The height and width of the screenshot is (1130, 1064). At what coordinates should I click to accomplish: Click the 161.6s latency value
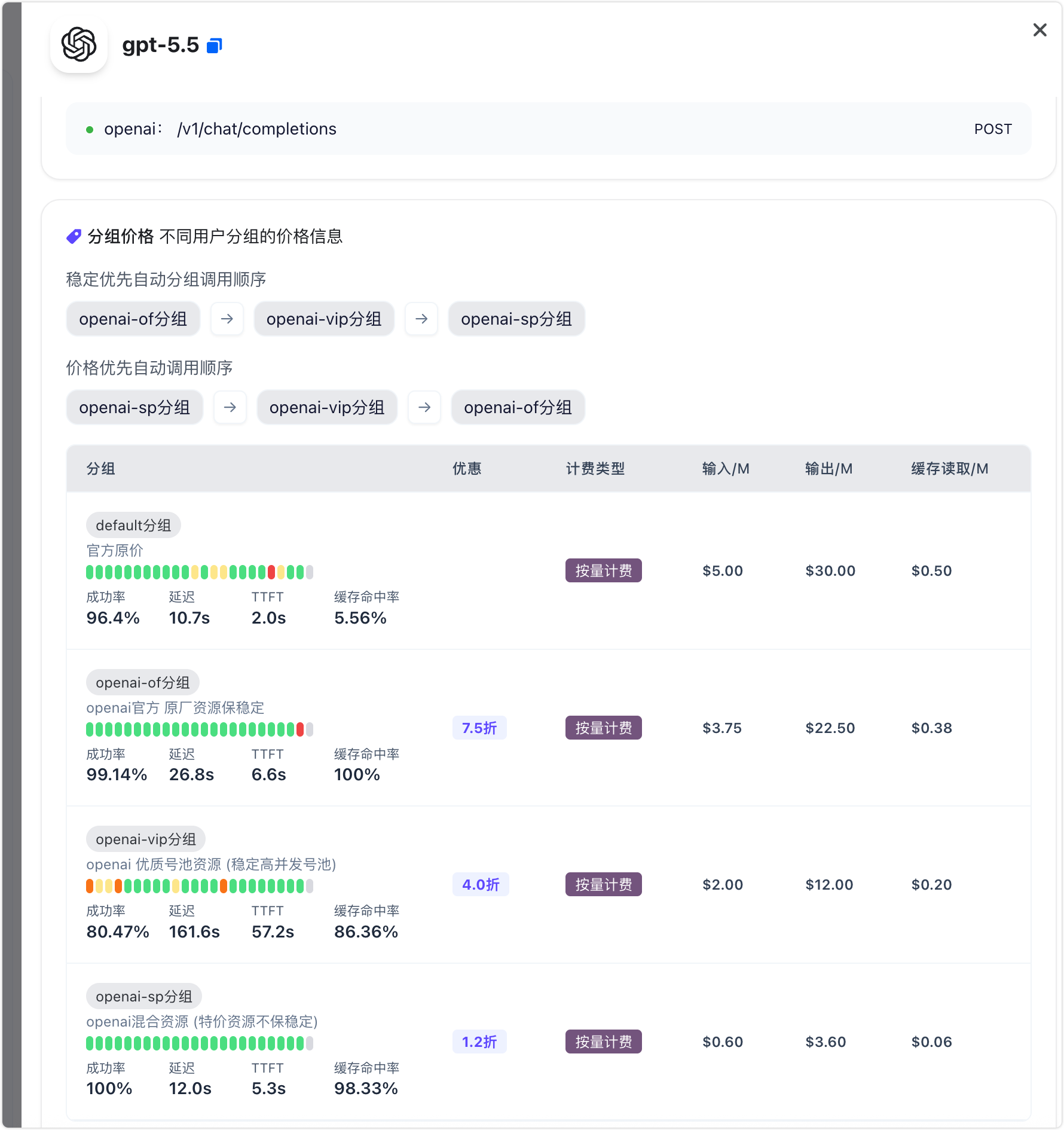(194, 932)
